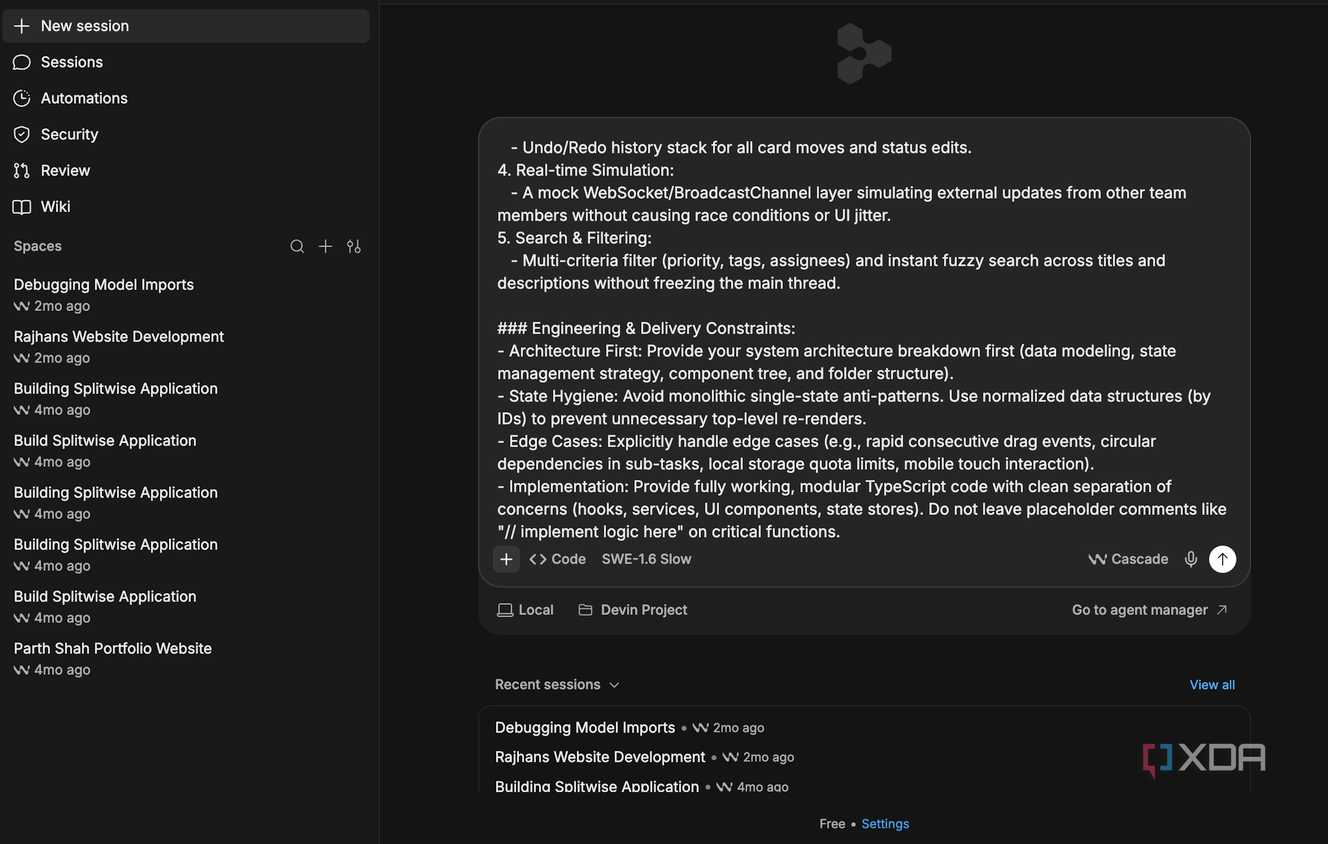Open the Review section
Image resolution: width=1328 pixels, height=844 pixels.
pyautogui.click(x=186, y=170)
